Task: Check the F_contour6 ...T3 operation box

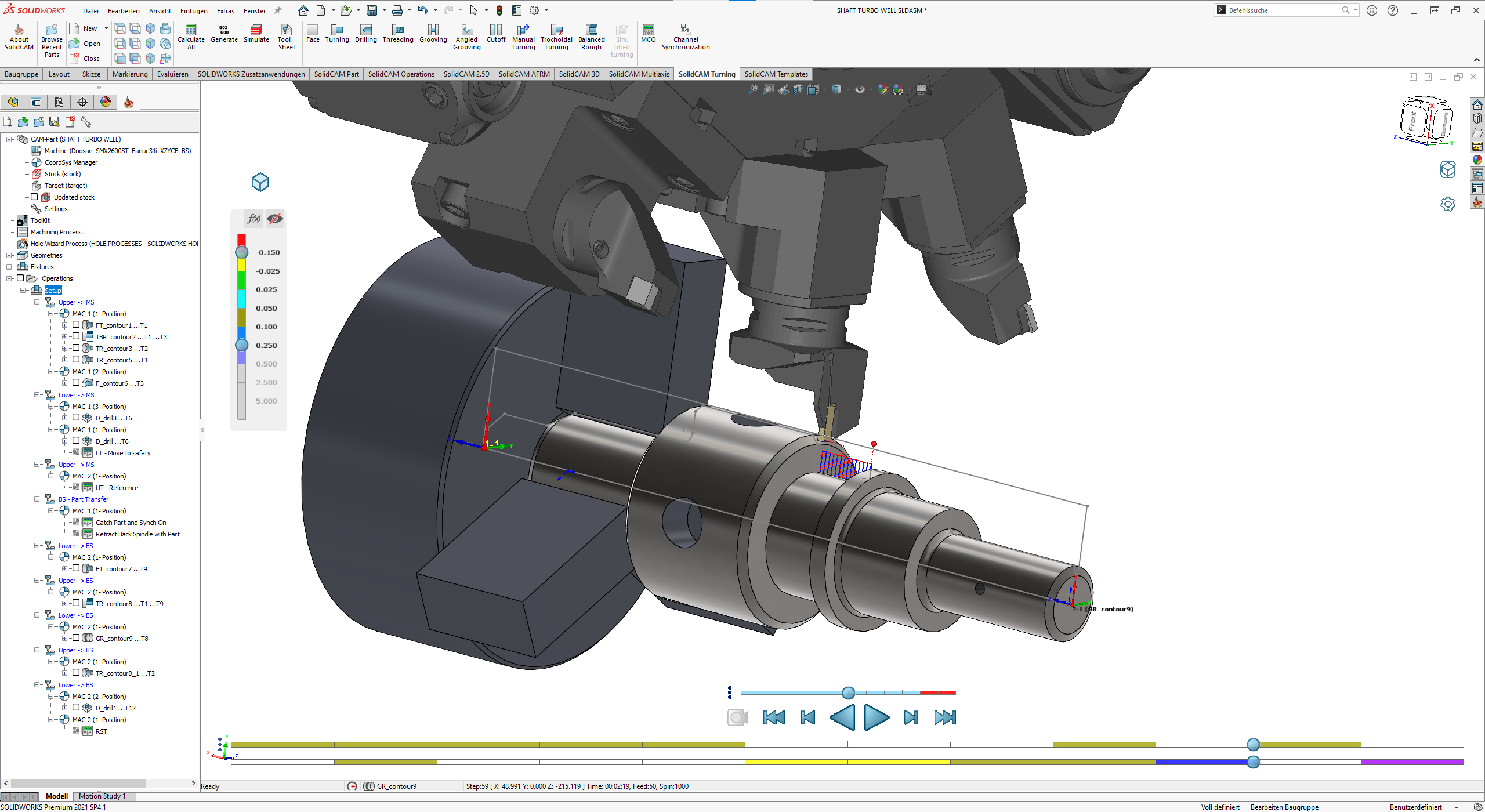Action: click(x=76, y=383)
